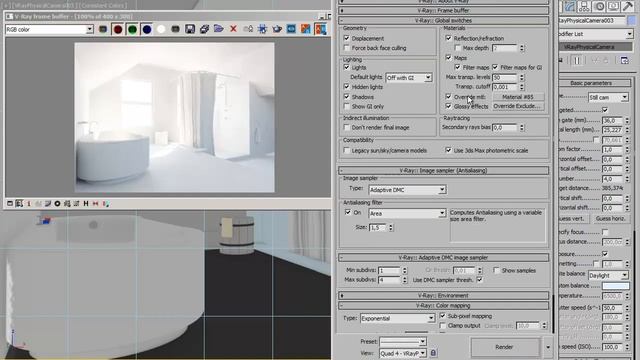Open the Motion panel wheel icon

pos(599,7)
